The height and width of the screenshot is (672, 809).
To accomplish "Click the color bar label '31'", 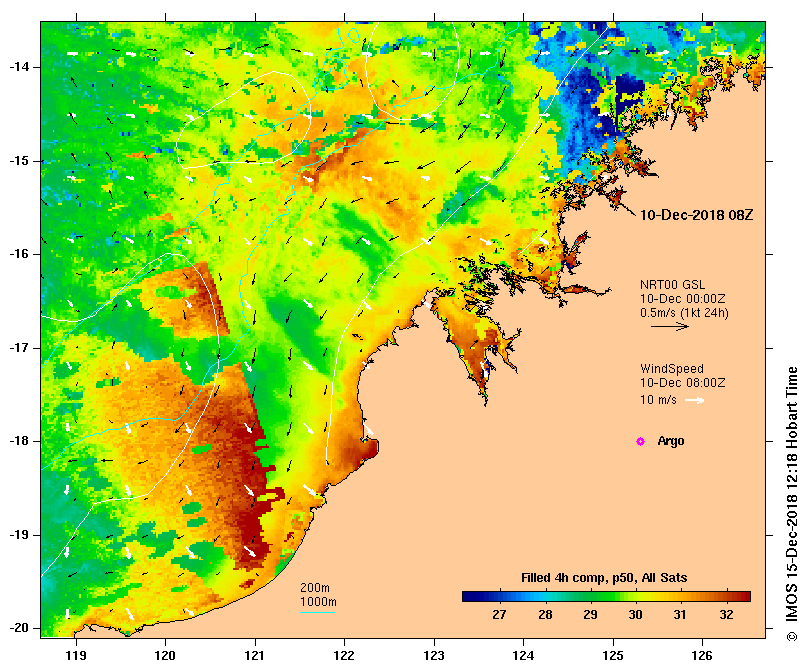I will (x=680, y=615).
